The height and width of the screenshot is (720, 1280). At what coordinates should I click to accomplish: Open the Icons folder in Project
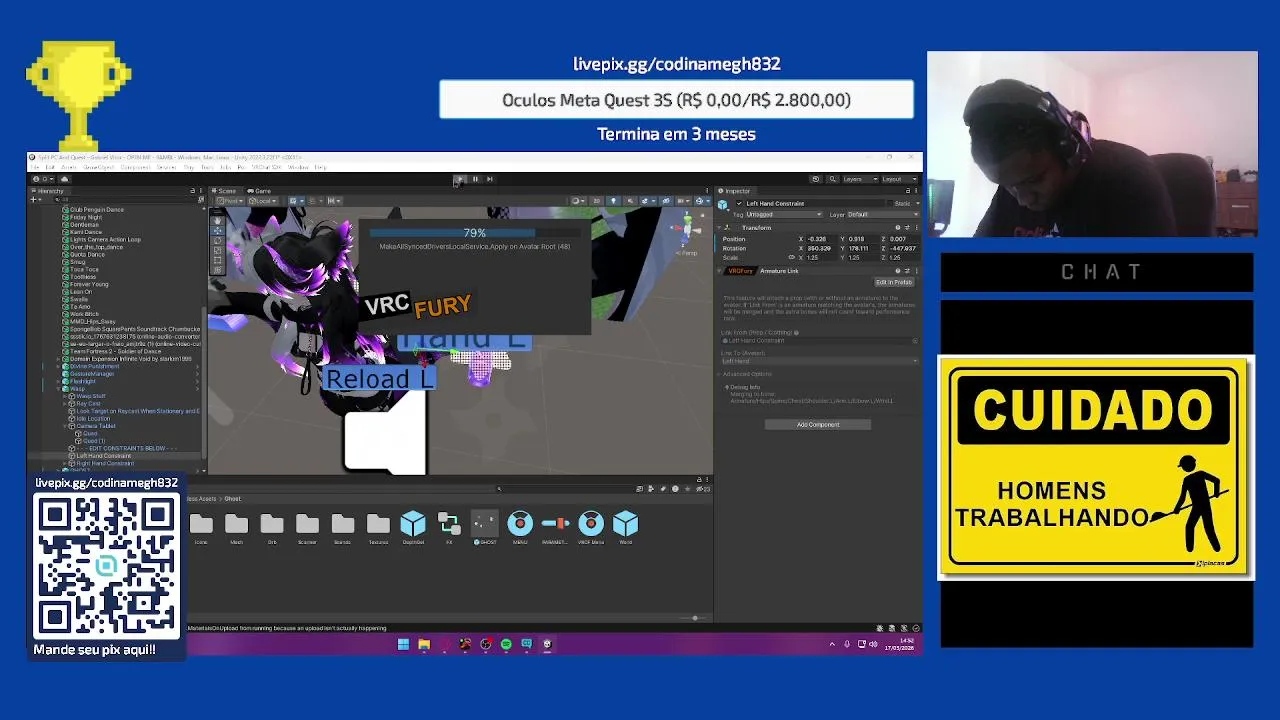pos(201,527)
